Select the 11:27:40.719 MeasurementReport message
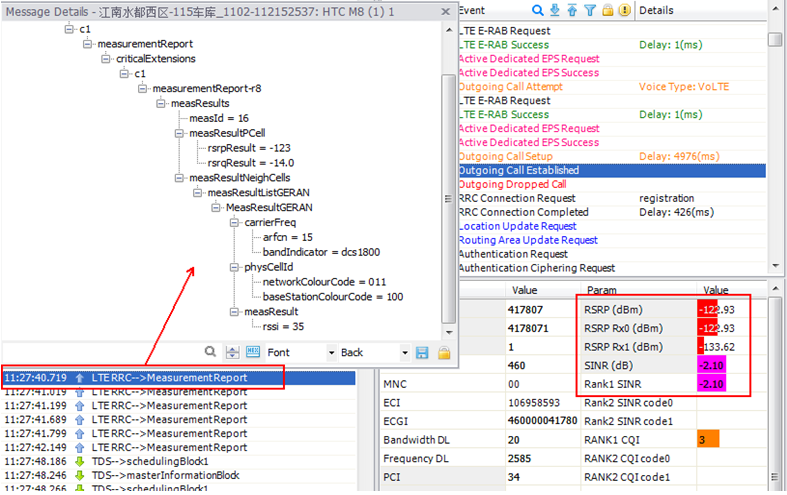The height and width of the screenshot is (495, 787). coord(179,378)
